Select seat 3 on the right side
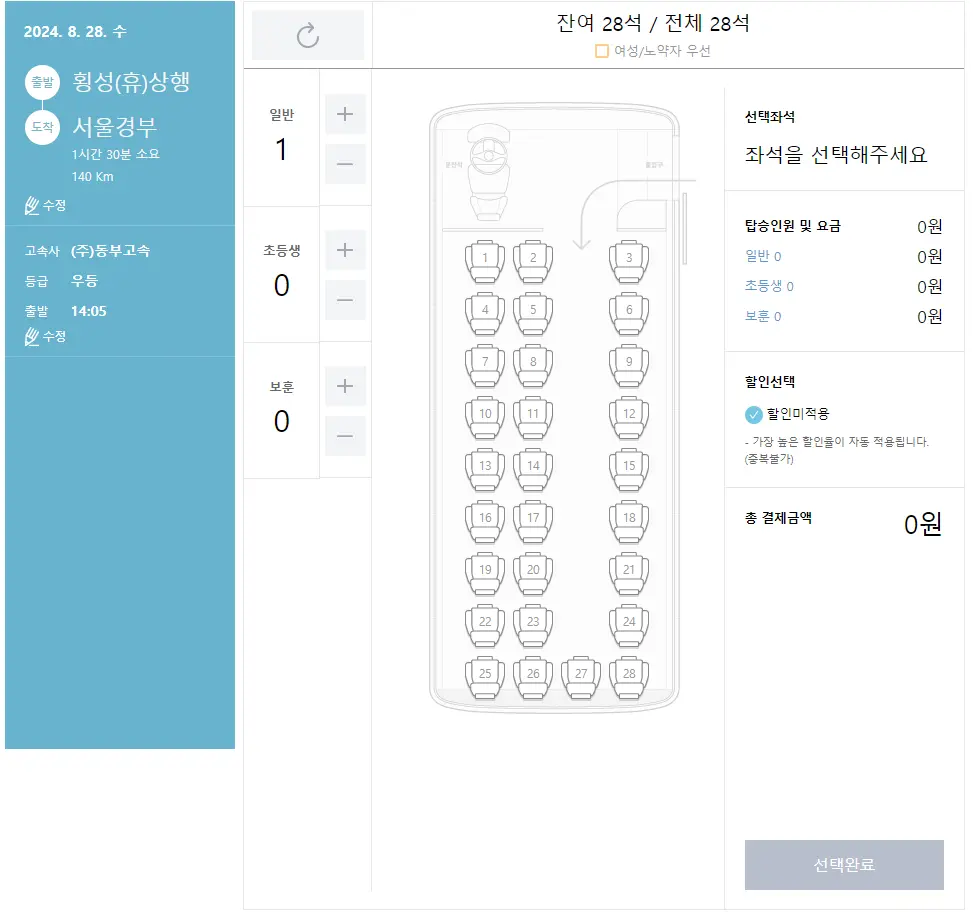The width and height of the screenshot is (973, 917). [x=629, y=260]
